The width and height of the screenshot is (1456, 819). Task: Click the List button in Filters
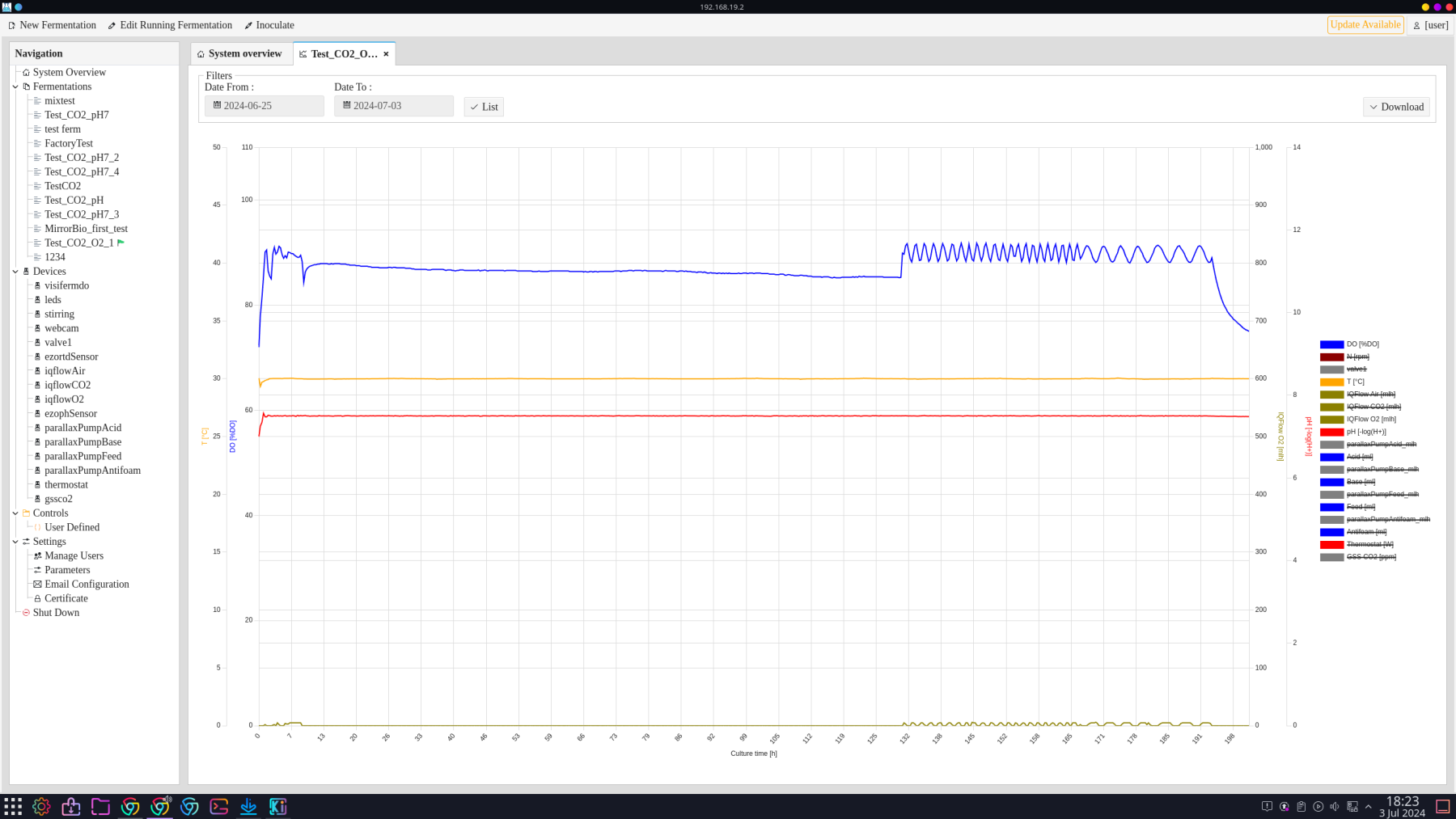(484, 107)
